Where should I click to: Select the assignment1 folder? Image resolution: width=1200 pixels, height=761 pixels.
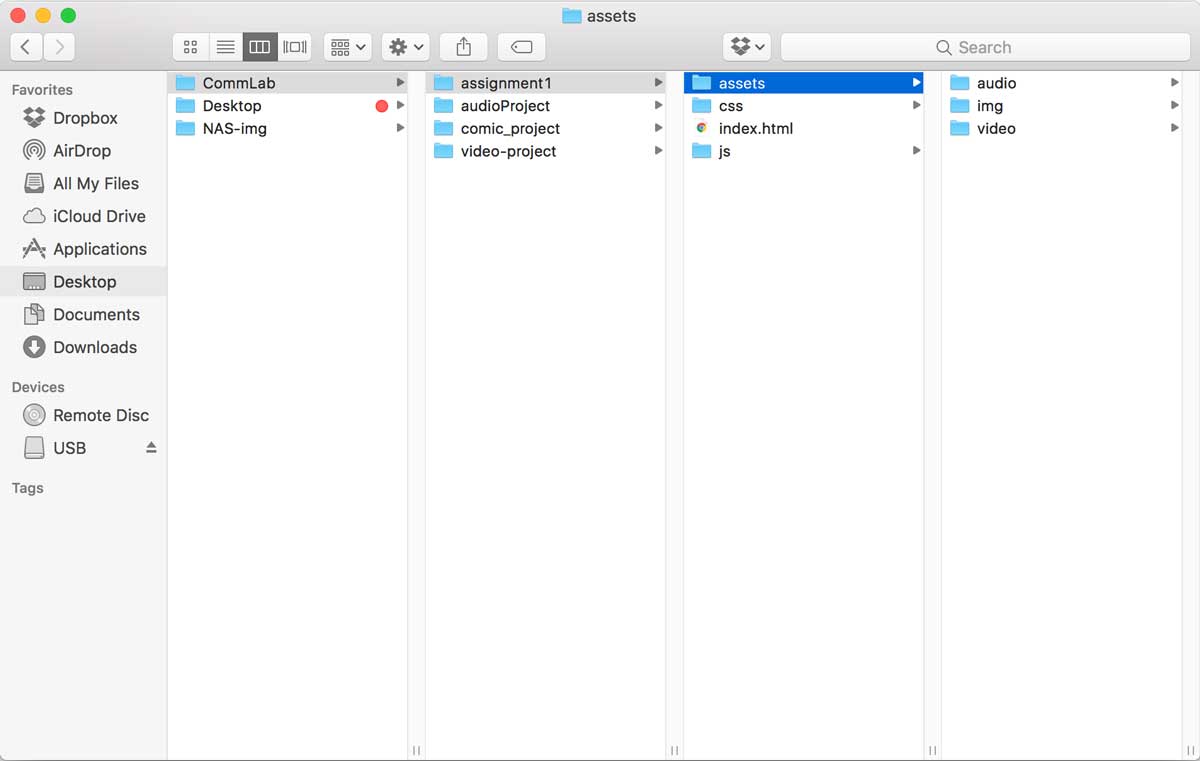point(545,83)
